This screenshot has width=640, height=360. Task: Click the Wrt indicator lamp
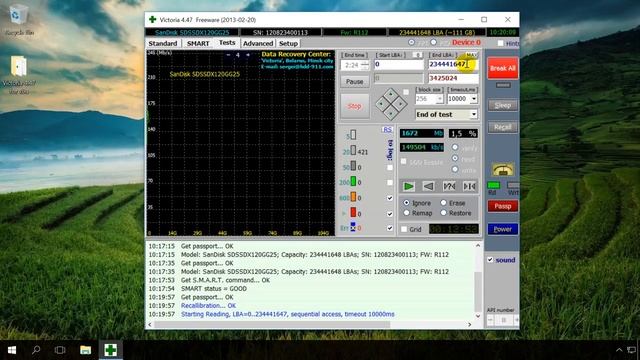tap(513, 185)
